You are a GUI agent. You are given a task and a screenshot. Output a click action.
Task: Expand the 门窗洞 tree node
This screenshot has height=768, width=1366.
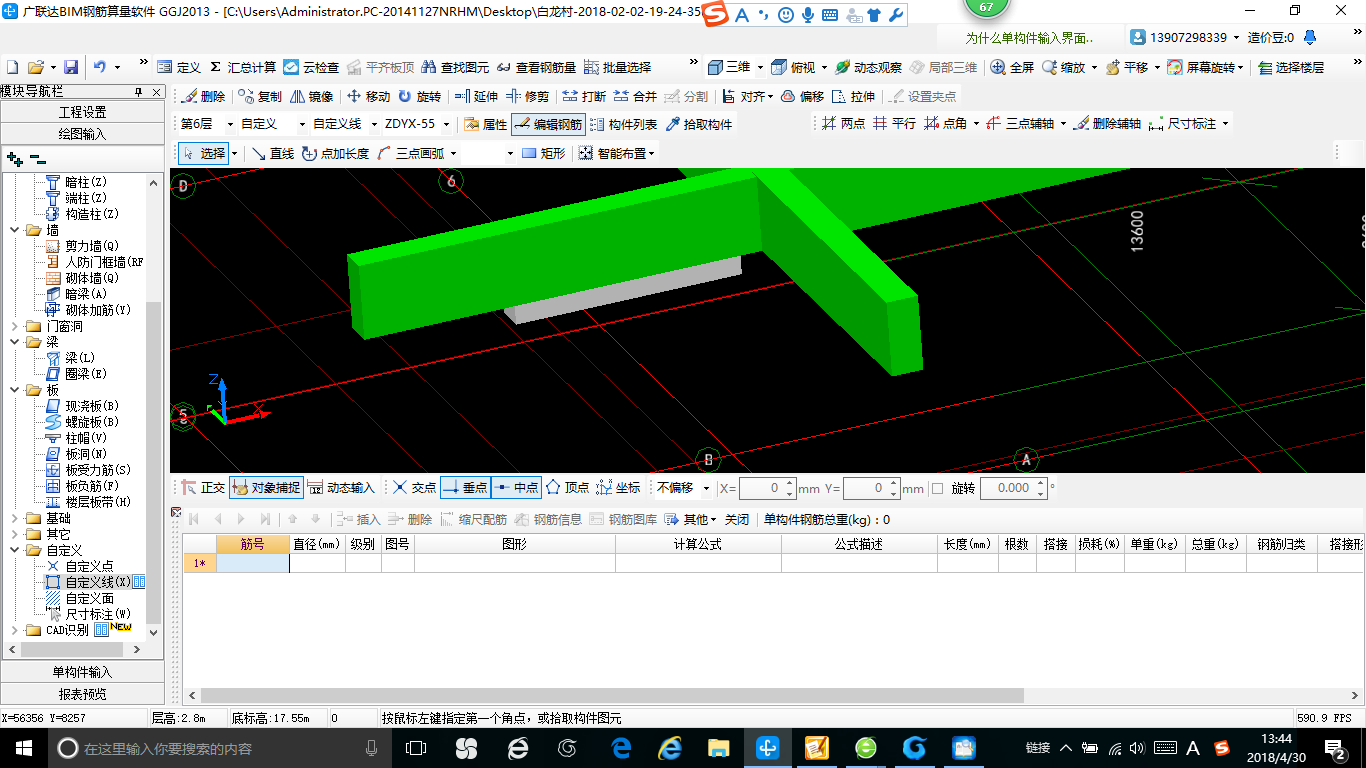(x=14, y=326)
